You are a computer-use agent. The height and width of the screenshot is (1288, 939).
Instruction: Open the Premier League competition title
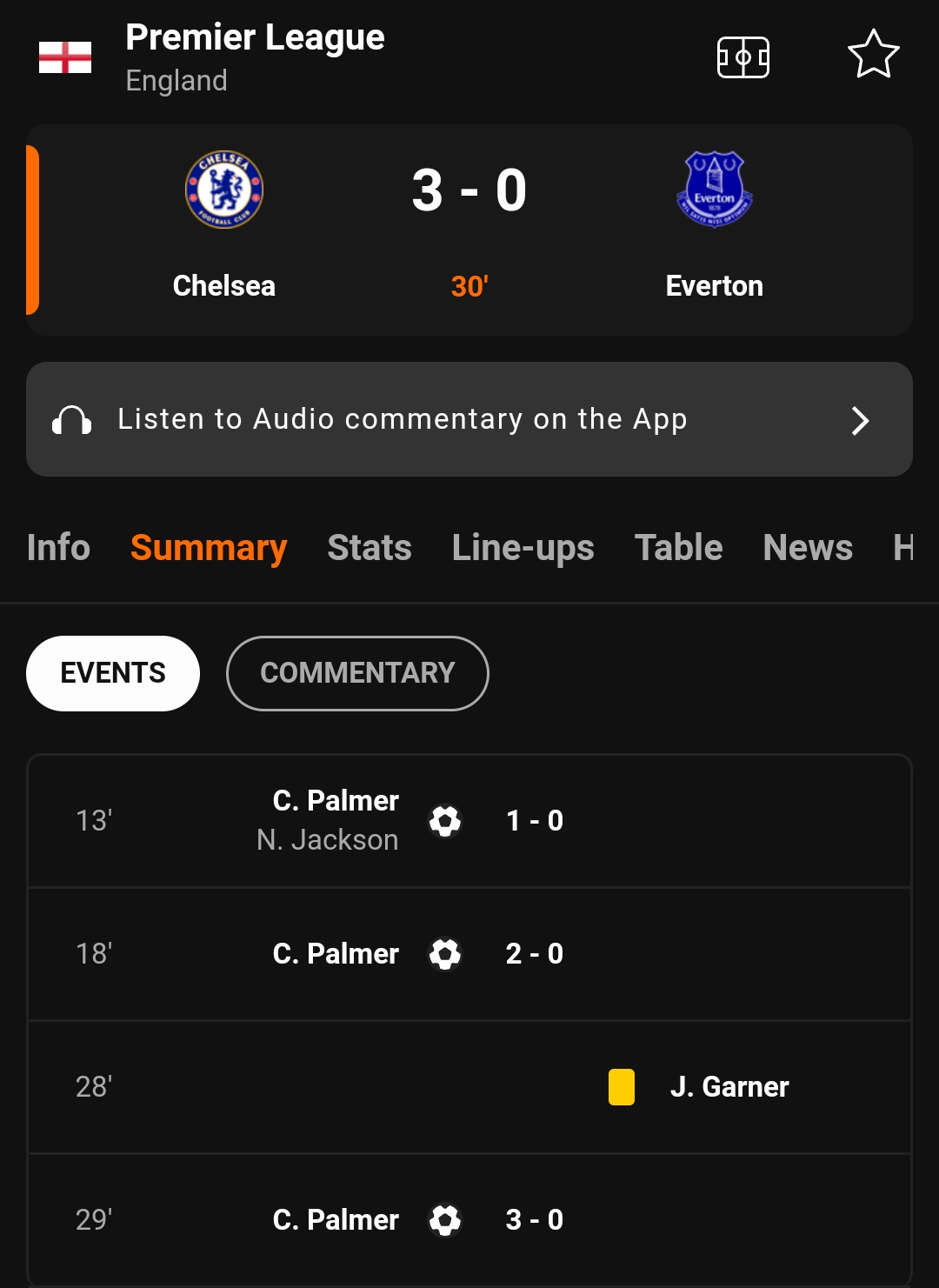pos(255,37)
